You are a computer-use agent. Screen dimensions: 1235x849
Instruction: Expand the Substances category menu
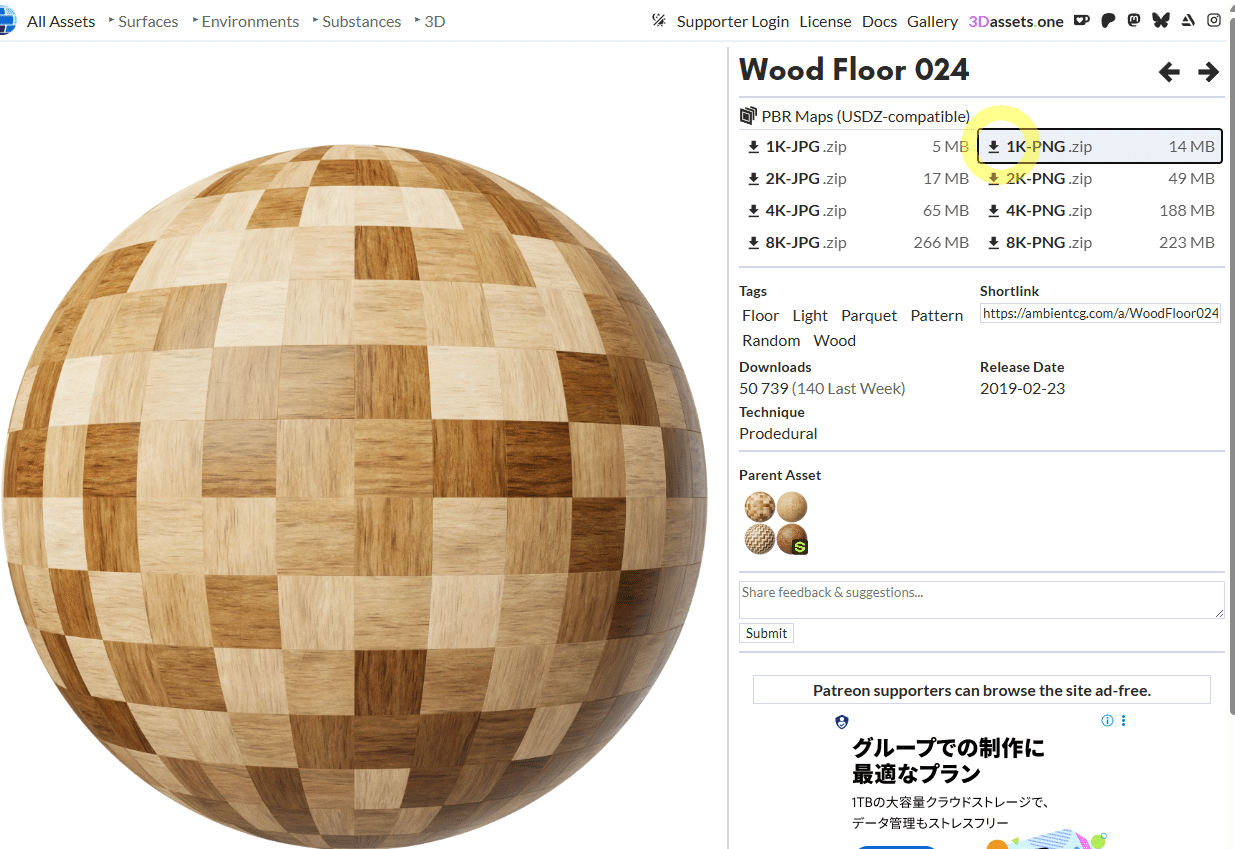click(x=357, y=21)
